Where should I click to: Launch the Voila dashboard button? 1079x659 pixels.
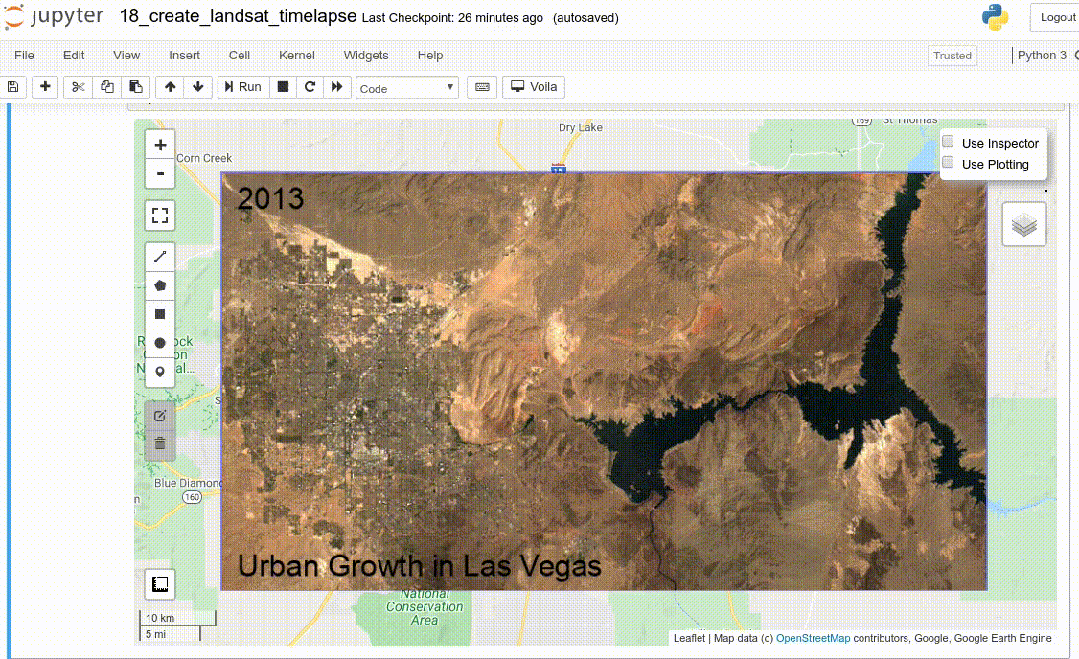(x=534, y=87)
